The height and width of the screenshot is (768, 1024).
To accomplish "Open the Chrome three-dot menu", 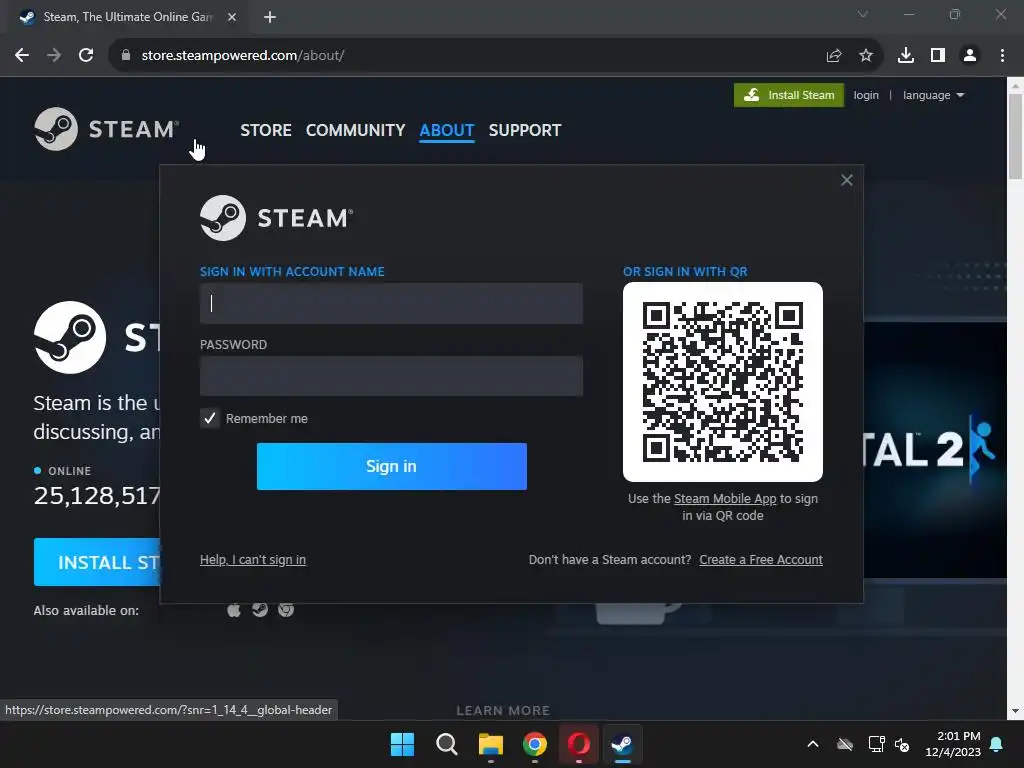I will pyautogui.click(x=1002, y=56).
